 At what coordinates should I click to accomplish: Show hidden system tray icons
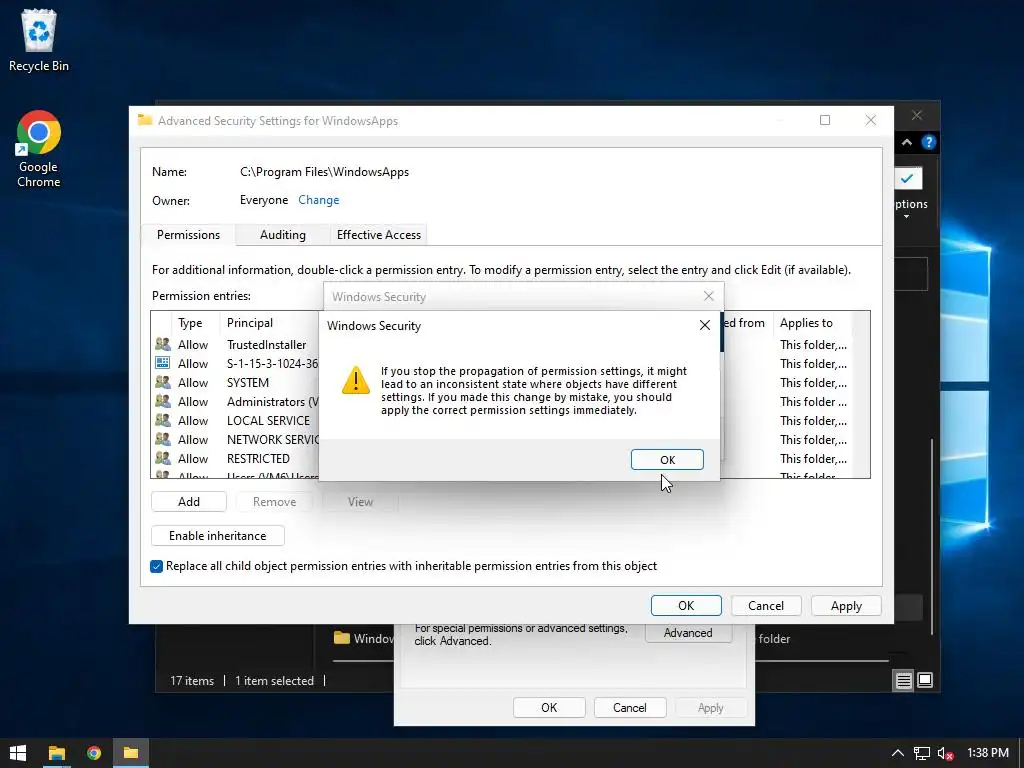898,753
